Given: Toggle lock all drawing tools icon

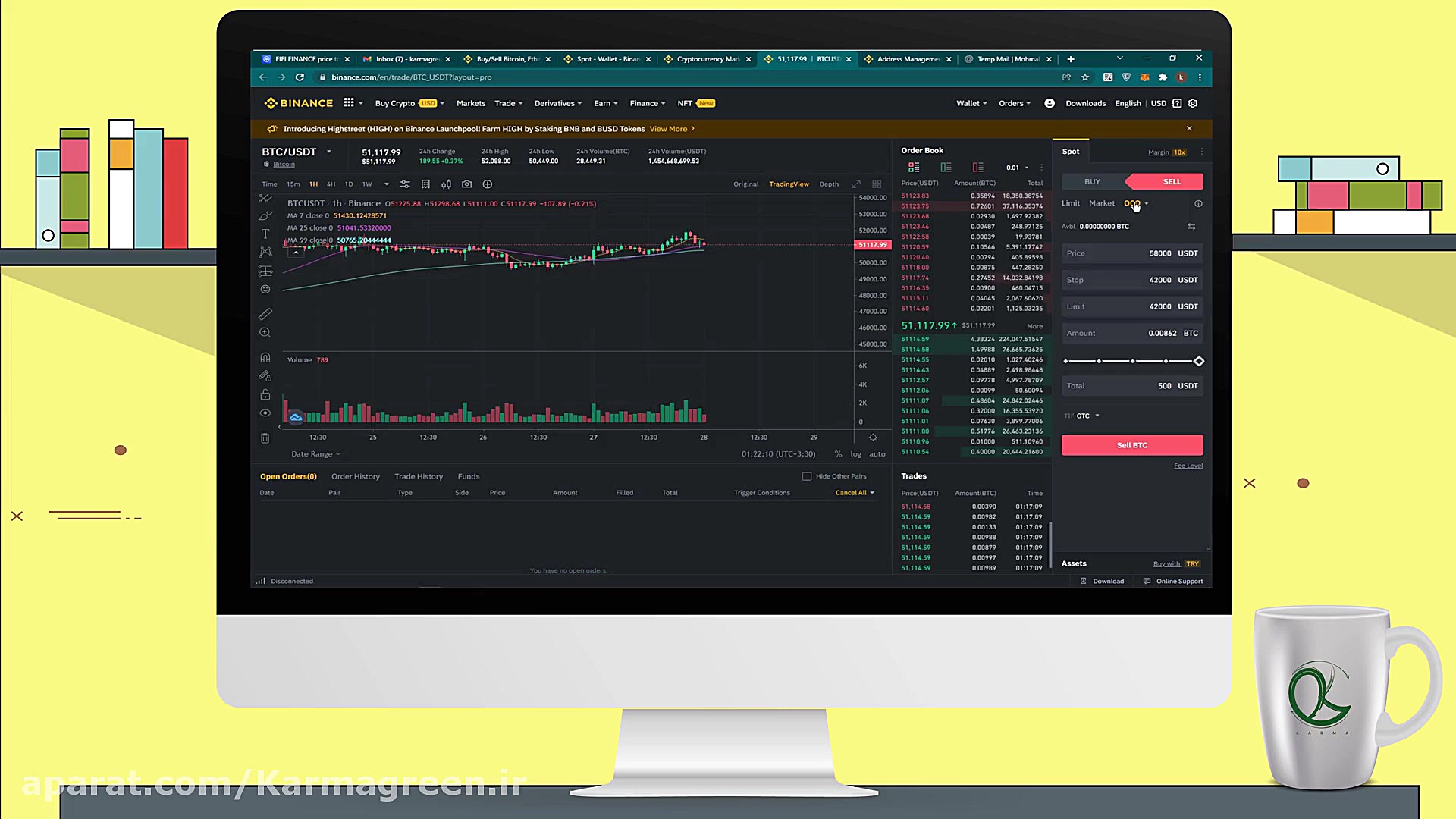Looking at the screenshot, I should tap(265, 394).
